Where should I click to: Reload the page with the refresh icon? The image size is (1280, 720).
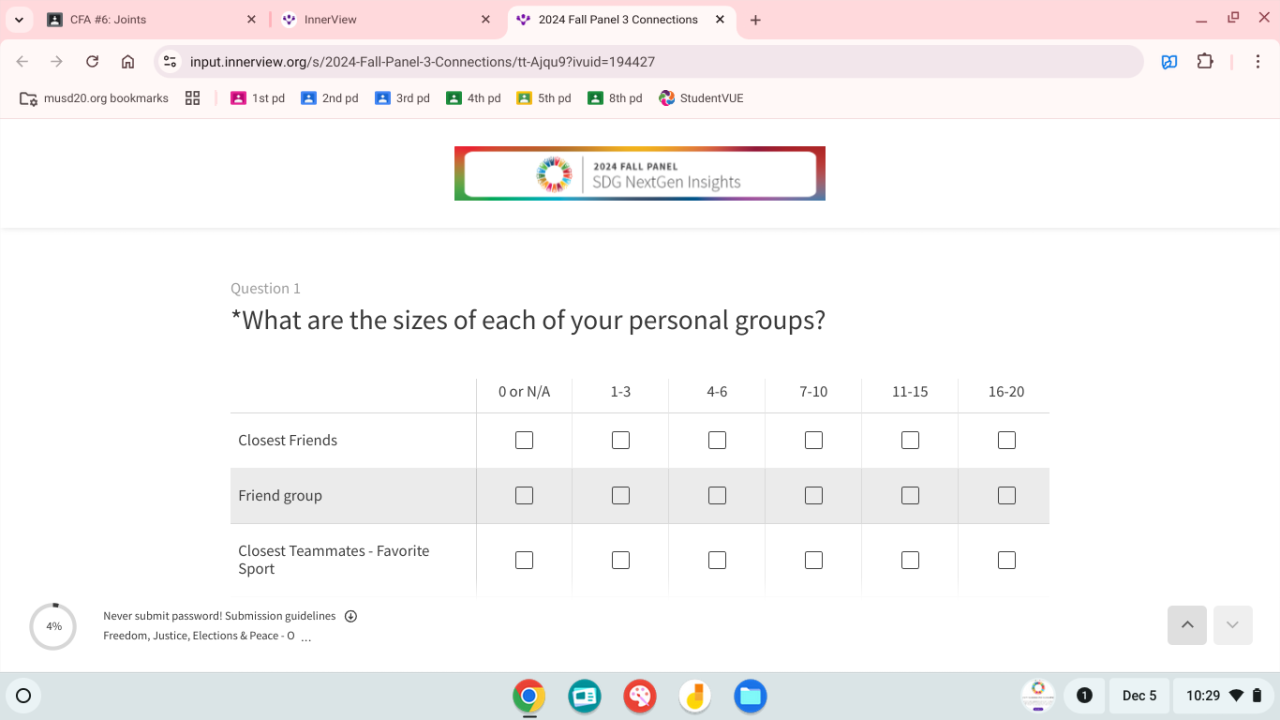(x=92, y=62)
